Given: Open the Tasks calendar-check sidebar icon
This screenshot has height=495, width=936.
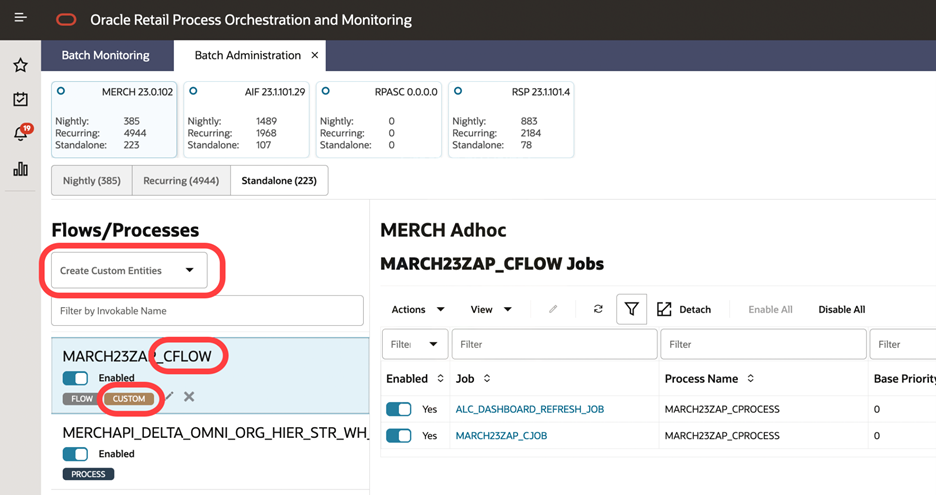Looking at the screenshot, I should click(x=20, y=99).
